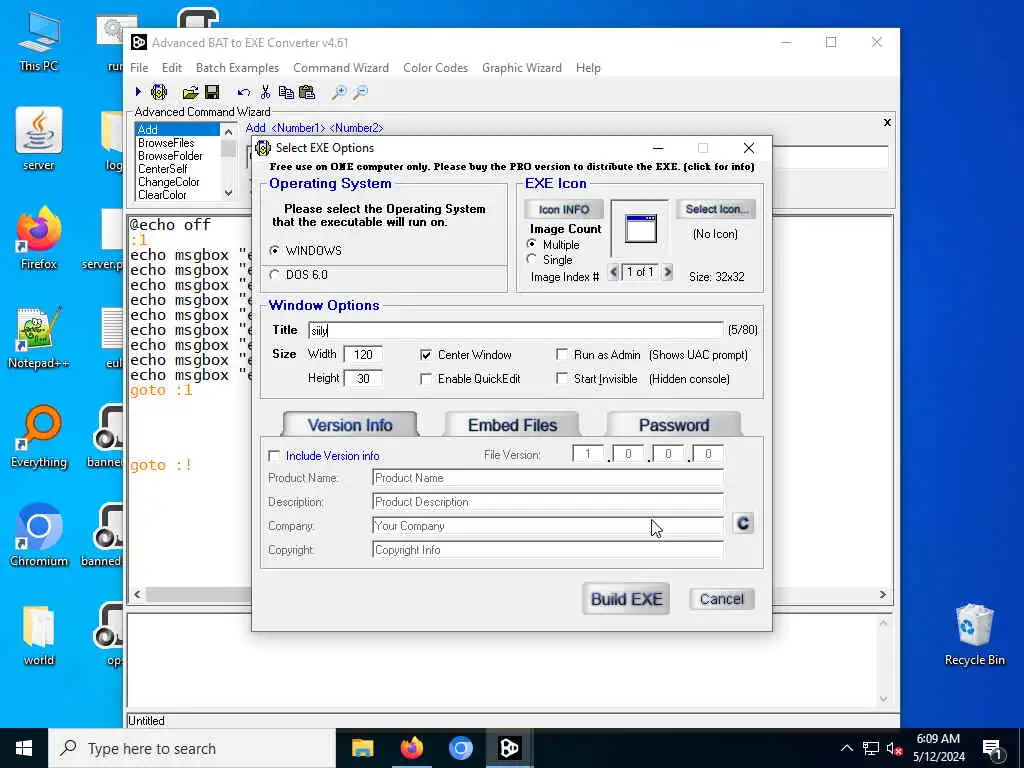Select the DOS 6.0 radio button
This screenshot has height=768, width=1024.
[274, 275]
